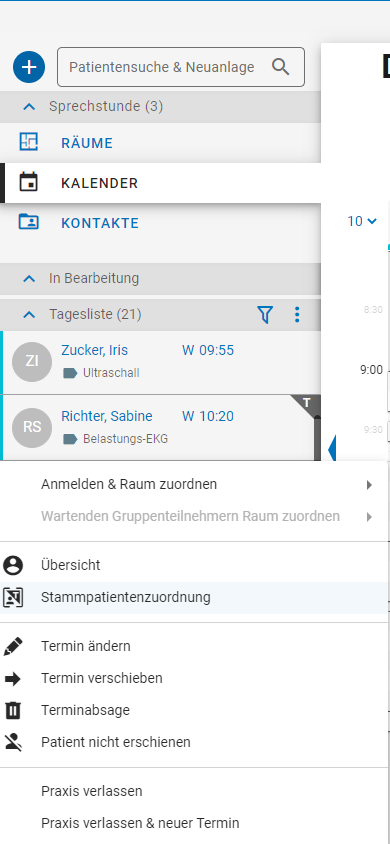390x844 pixels.
Task: Focus the Patientensuche & Neuanlage field
Action: (x=181, y=67)
